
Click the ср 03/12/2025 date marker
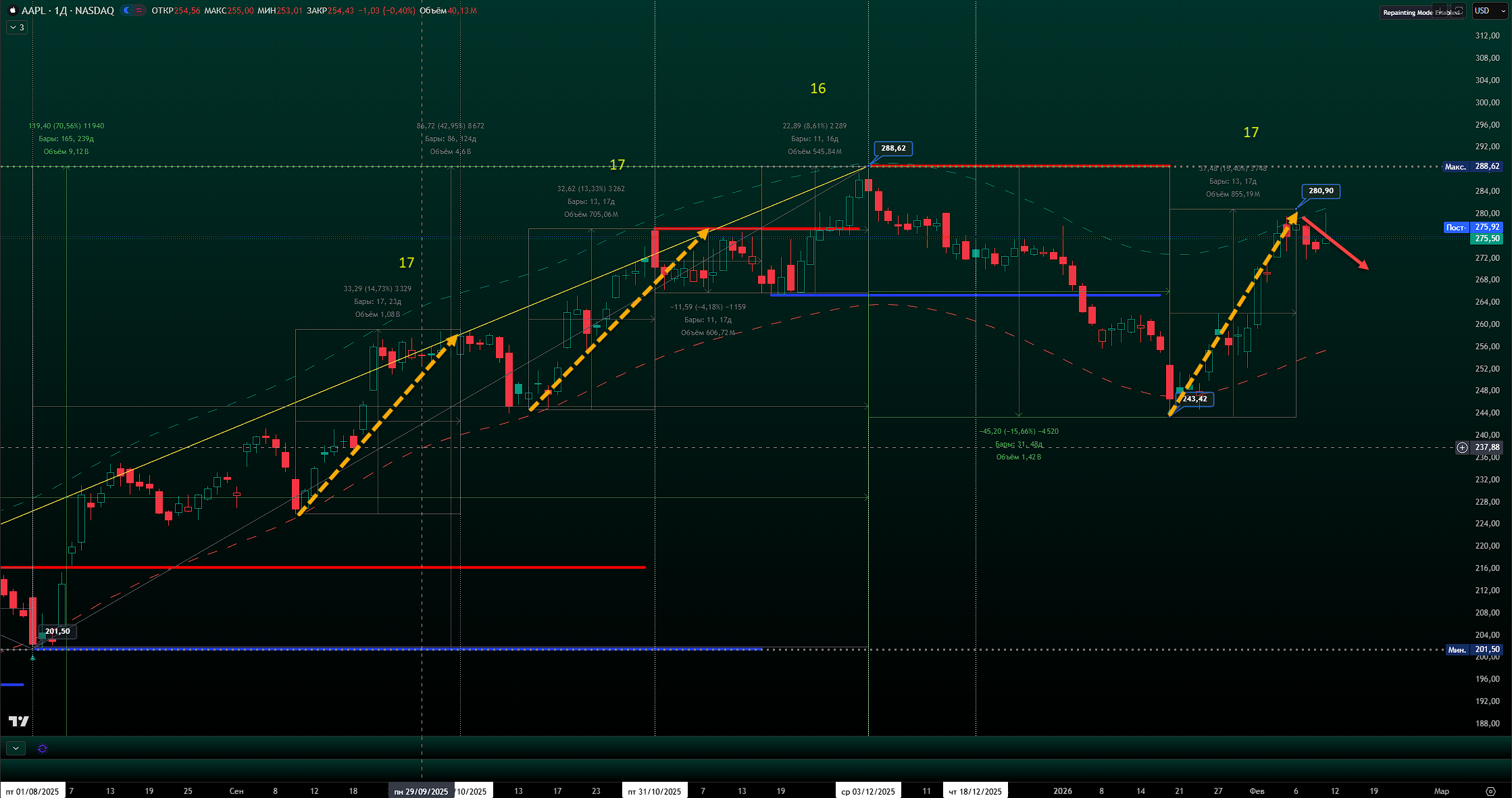868,791
